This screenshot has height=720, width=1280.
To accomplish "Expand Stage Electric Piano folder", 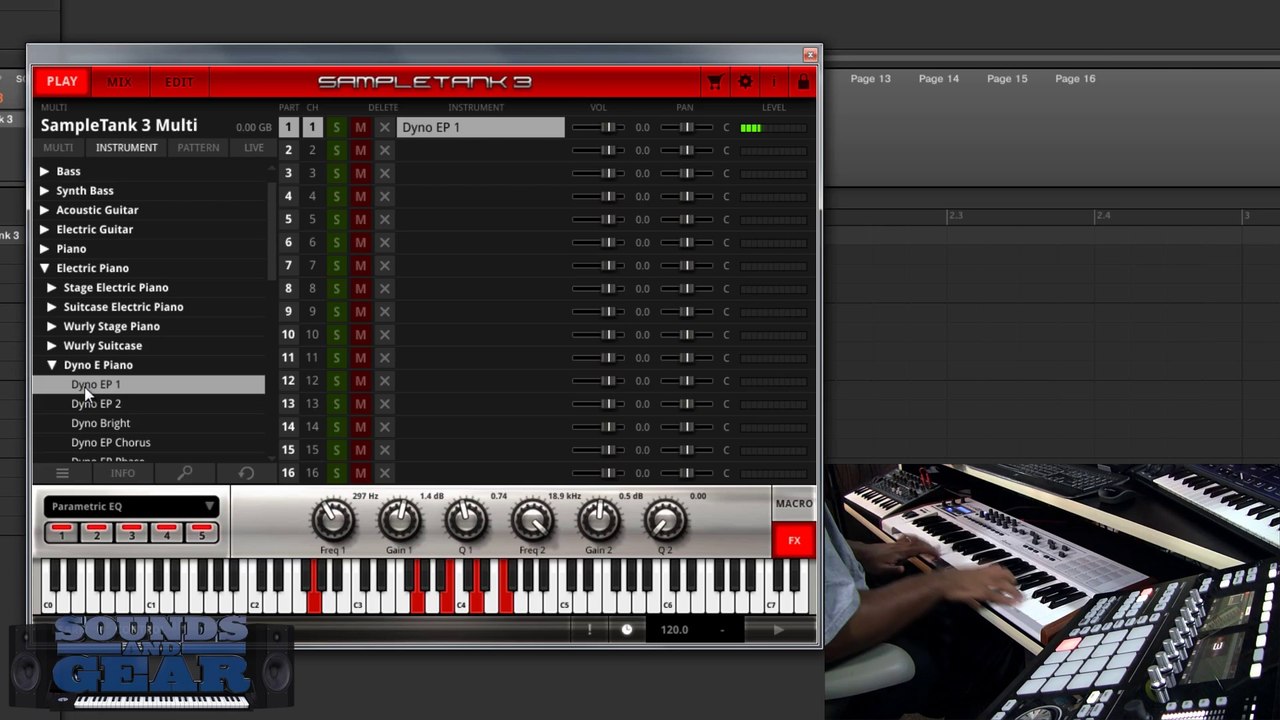I will [x=52, y=288].
